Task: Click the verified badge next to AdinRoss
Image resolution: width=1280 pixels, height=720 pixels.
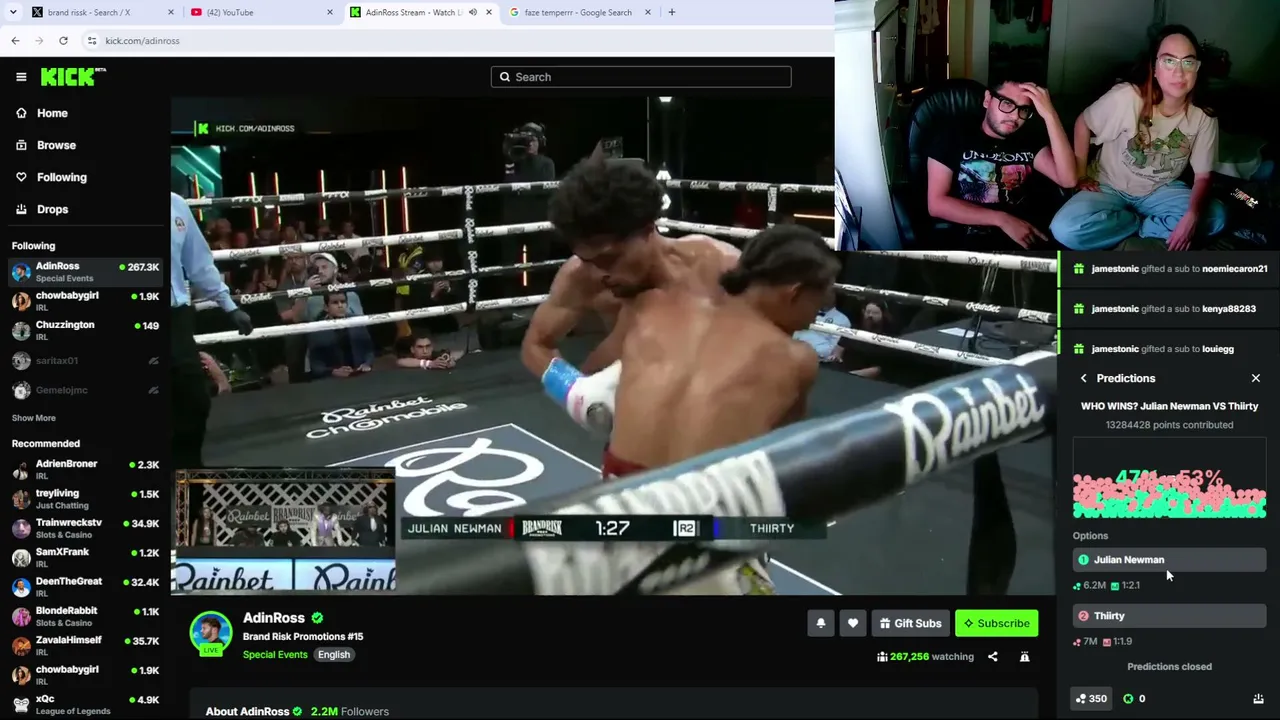Action: [x=317, y=618]
